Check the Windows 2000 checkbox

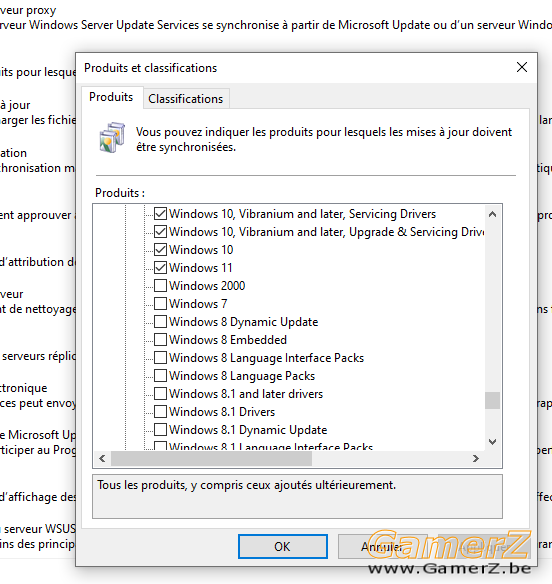[x=160, y=286]
